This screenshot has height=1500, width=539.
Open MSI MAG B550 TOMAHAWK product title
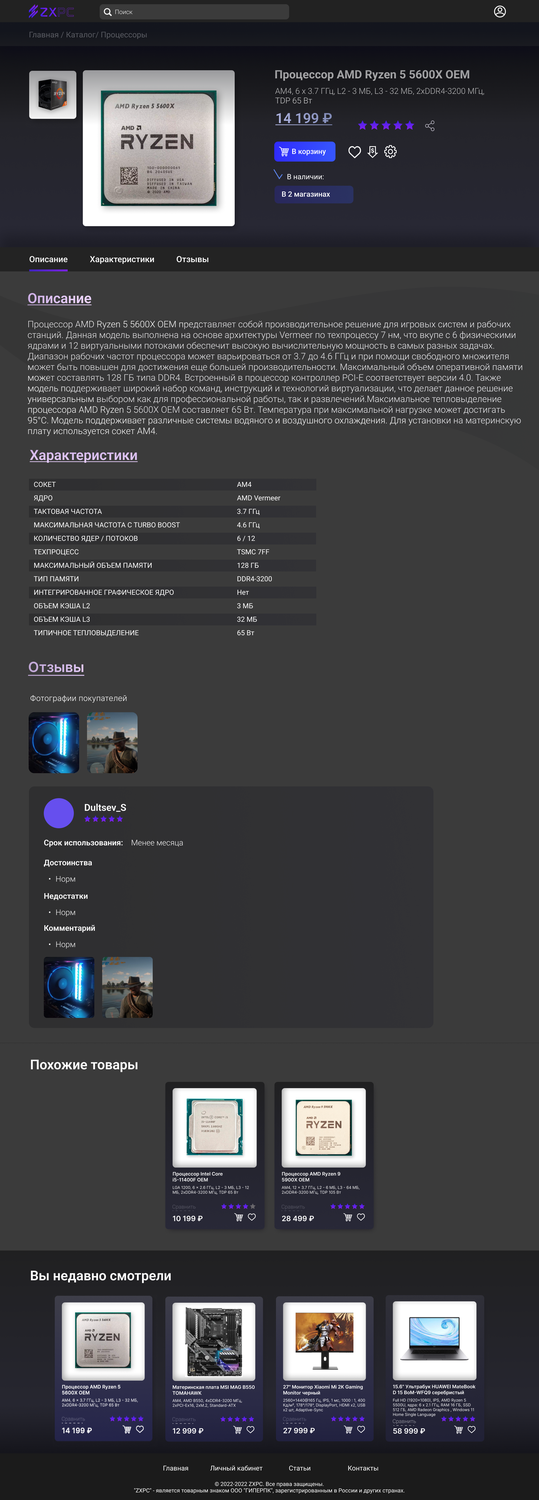pos(213,1390)
